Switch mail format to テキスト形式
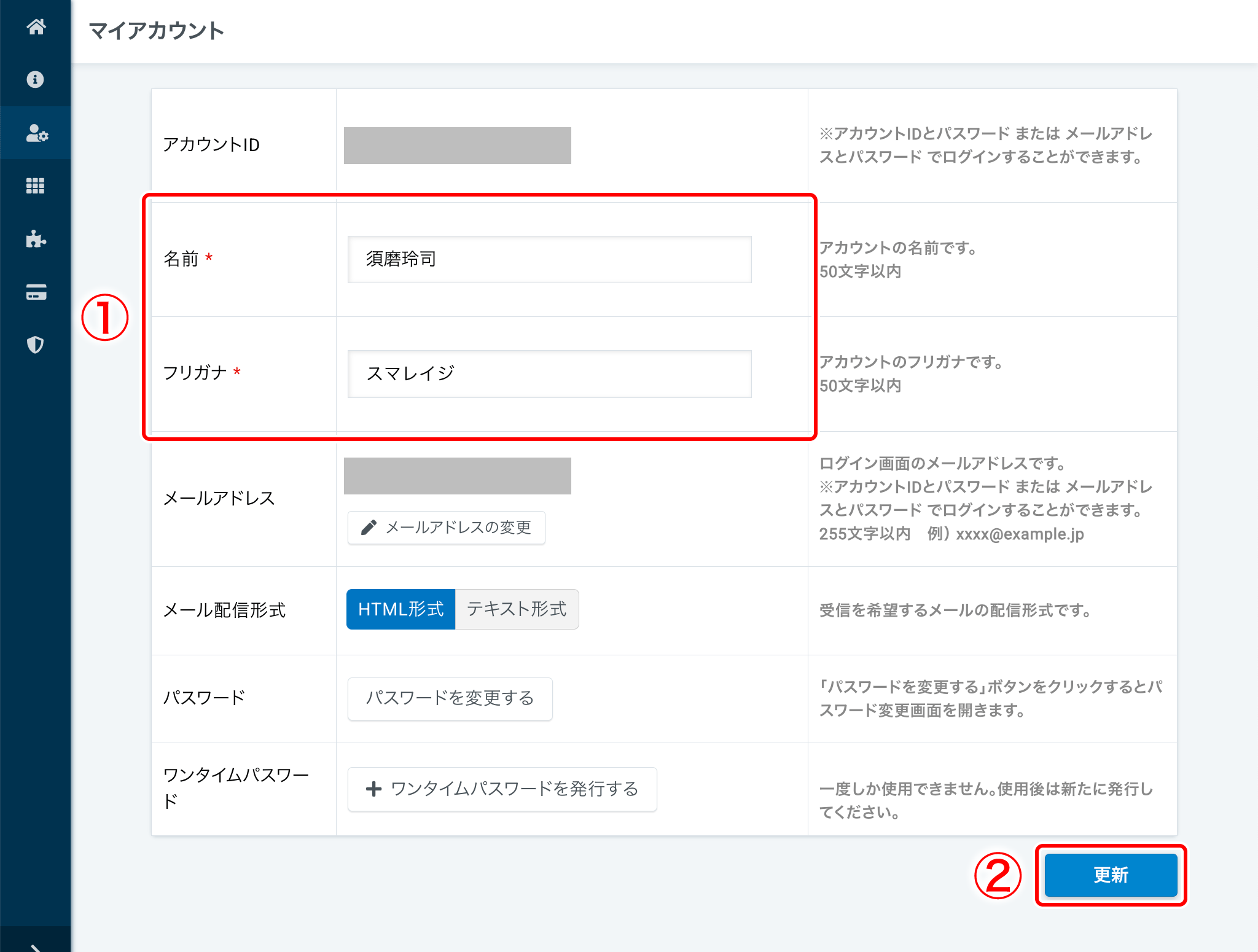This screenshot has width=1258, height=952. click(x=517, y=609)
